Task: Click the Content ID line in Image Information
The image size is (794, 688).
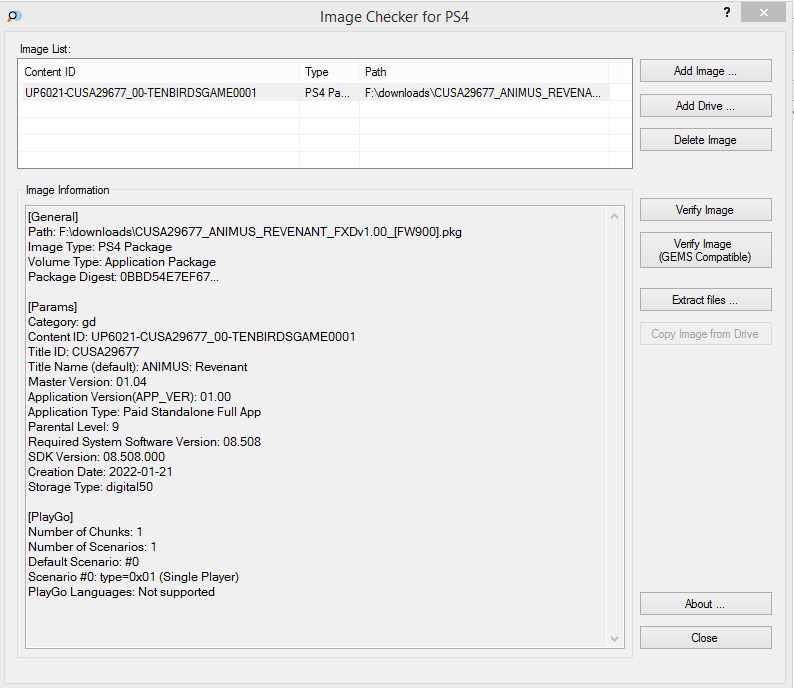Action: click(x=191, y=337)
